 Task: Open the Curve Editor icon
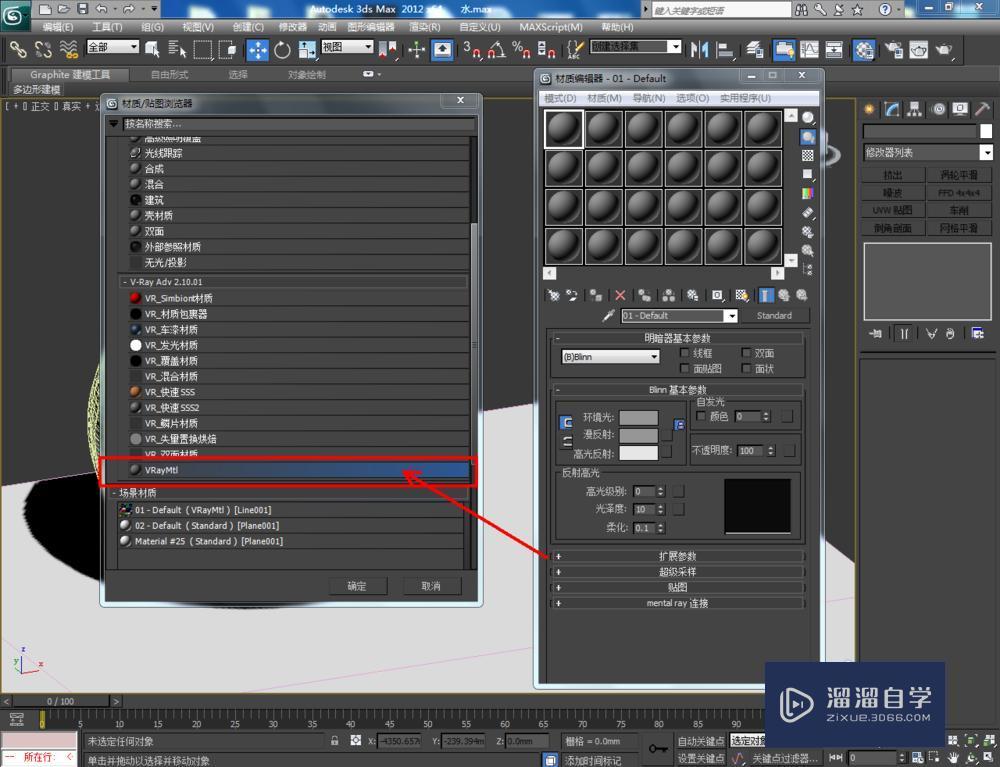click(x=809, y=50)
